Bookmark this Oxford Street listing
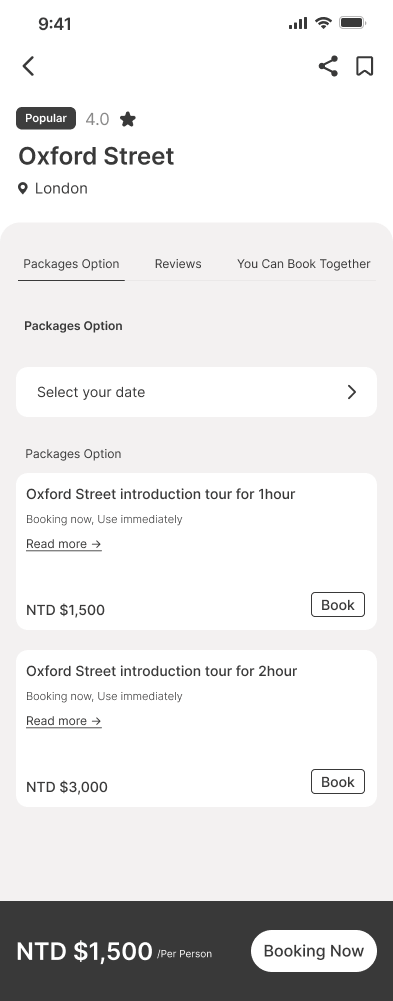 [364, 66]
